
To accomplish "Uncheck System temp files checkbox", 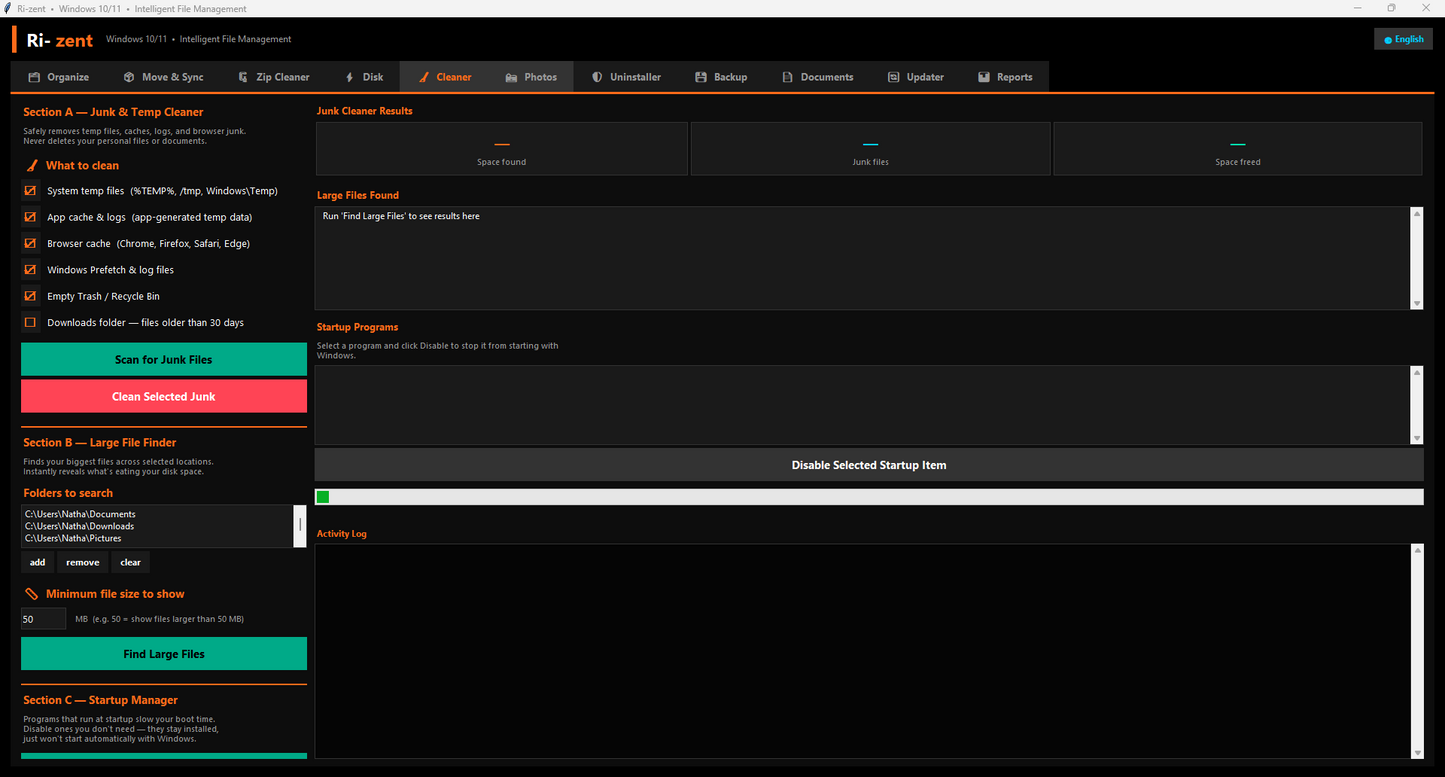I will (x=30, y=190).
